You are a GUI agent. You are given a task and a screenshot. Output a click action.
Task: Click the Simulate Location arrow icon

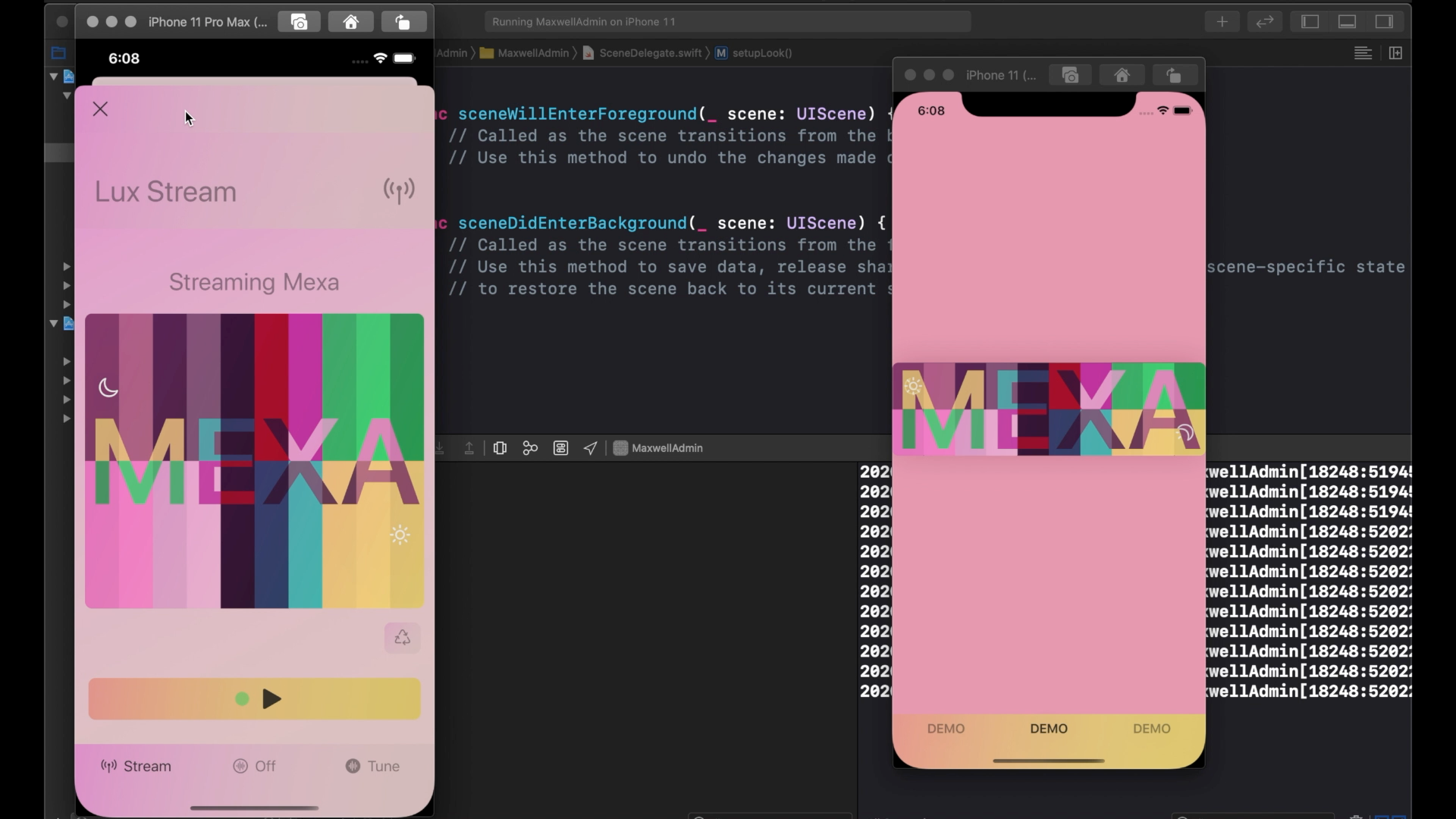[x=590, y=448]
